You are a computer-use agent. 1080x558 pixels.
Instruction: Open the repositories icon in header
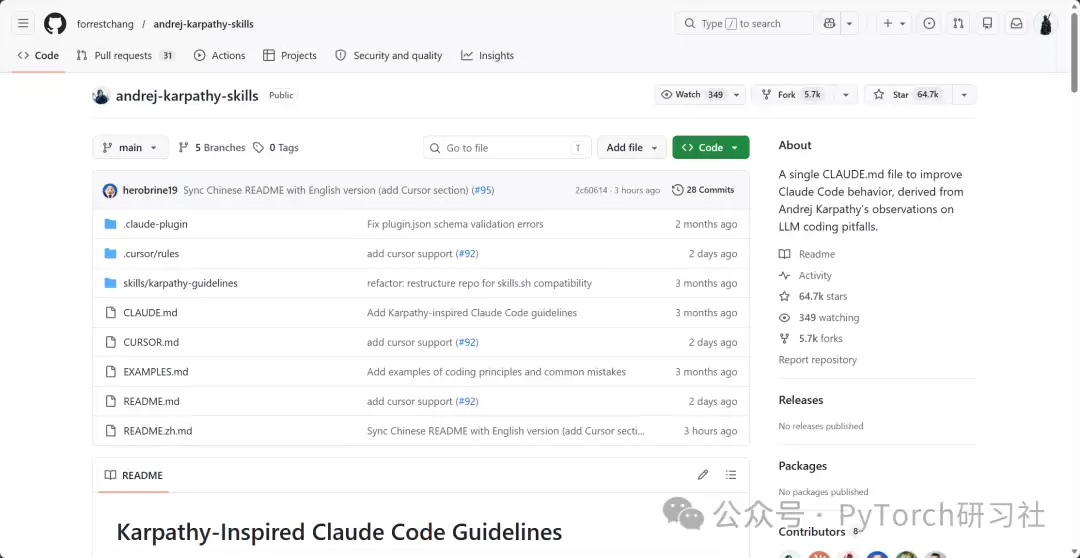pos(987,23)
